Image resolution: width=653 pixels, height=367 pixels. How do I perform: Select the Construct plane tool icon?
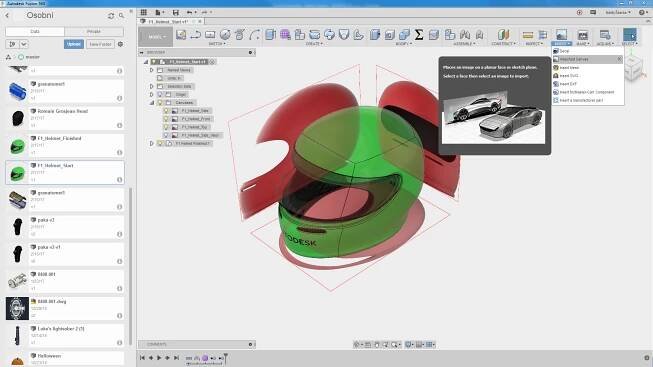(x=503, y=35)
